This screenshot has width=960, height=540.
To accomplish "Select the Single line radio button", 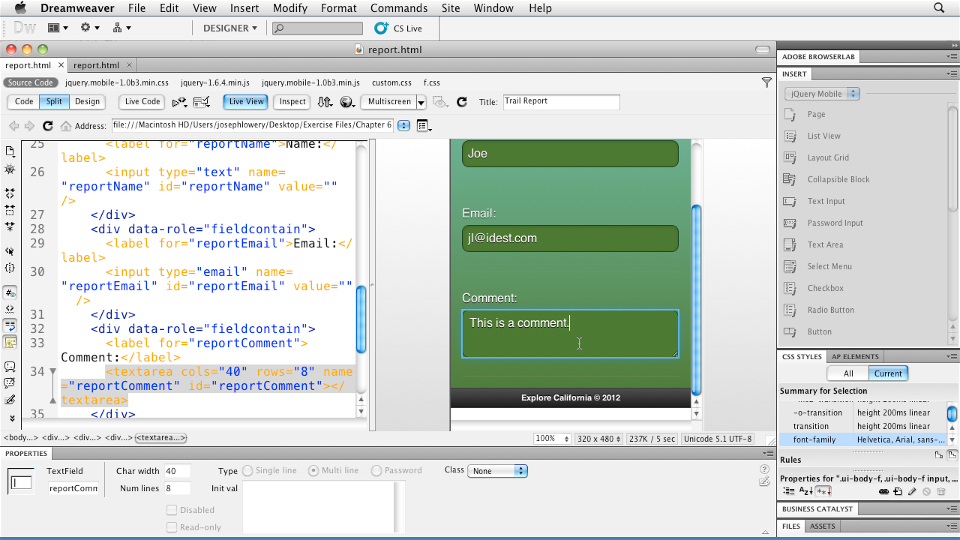I will pyautogui.click(x=247, y=471).
